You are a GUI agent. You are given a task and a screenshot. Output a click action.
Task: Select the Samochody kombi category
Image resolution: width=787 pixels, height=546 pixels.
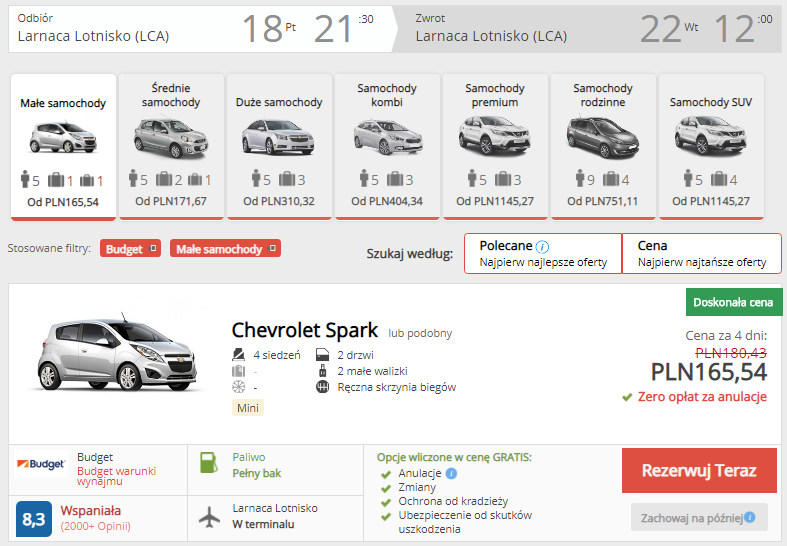pyautogui.click(x=387, y=147)
